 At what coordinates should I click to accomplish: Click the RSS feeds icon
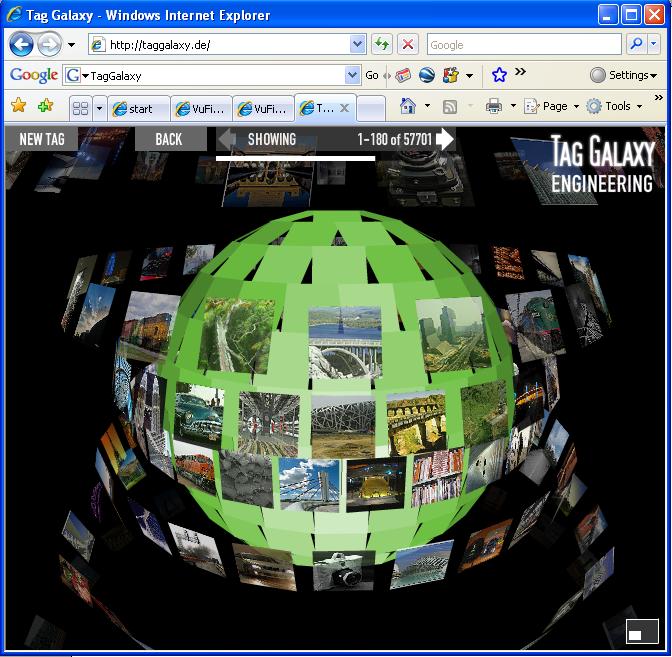450,106
